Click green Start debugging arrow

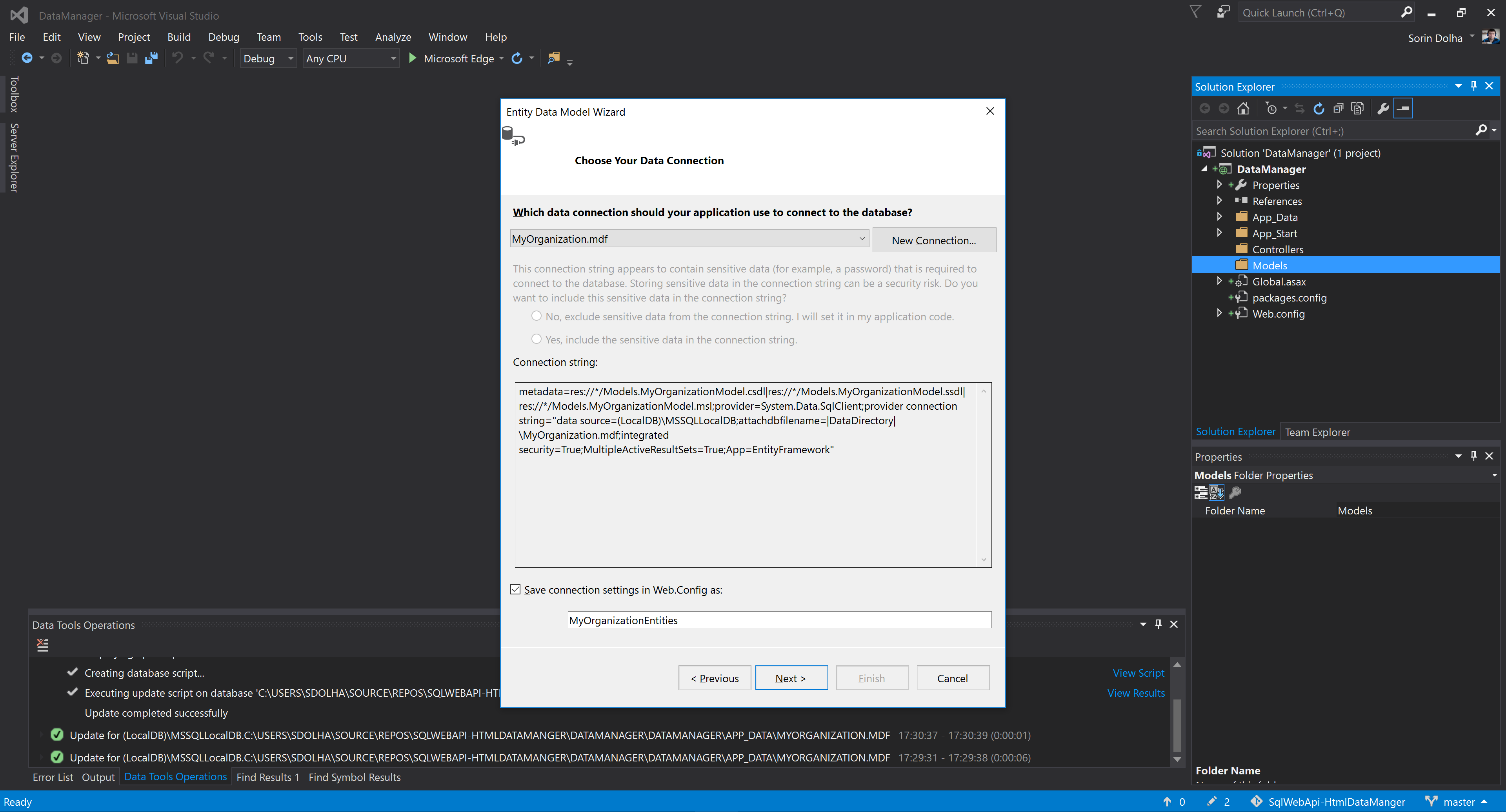(x=412, y=58)
